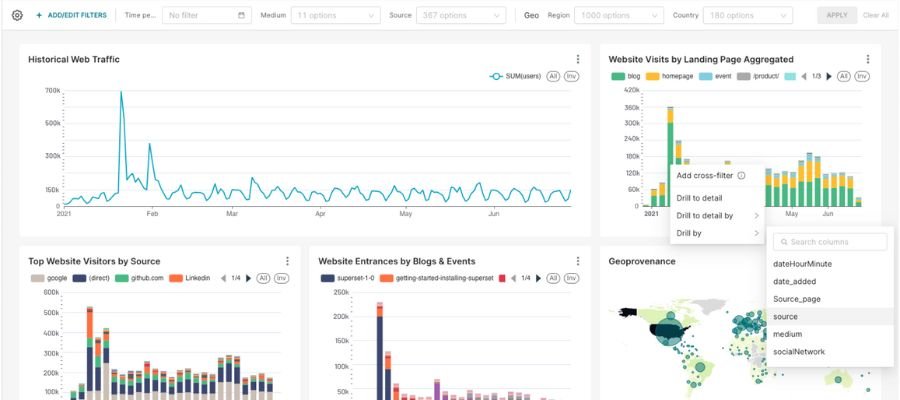Screen dimensions: 900x400
Task: Click calendar icon in time filter
Action: coord(241,15)
